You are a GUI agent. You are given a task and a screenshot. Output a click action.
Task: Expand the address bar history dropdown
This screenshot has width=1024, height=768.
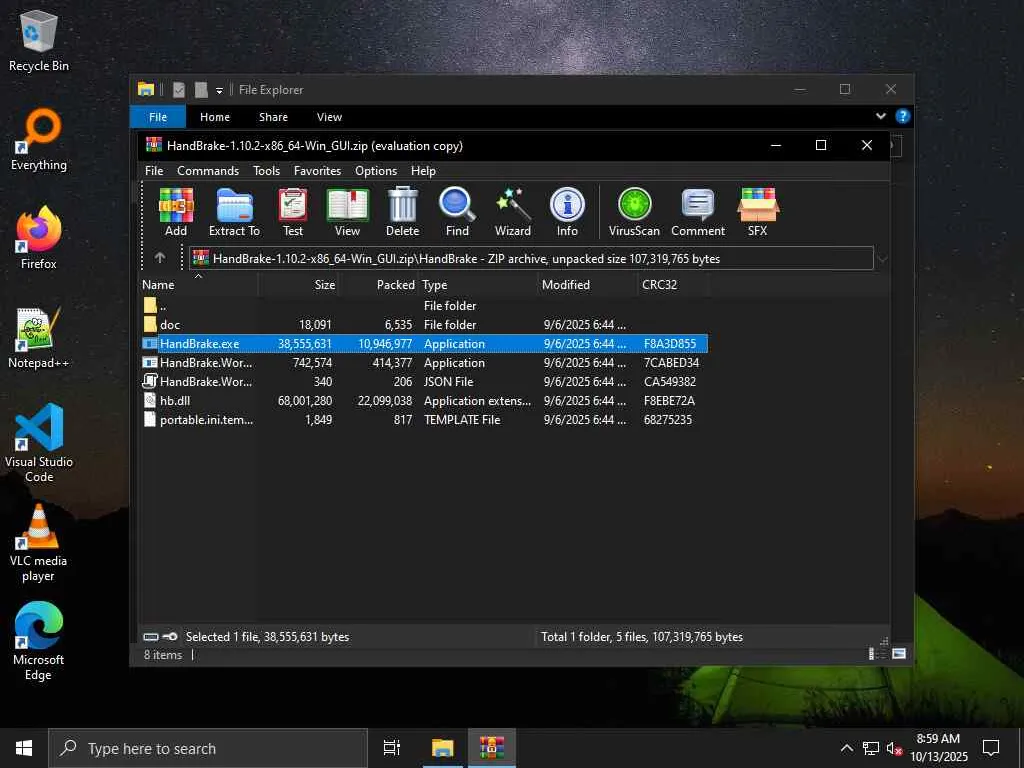pyautogui.click(x=882, y=259)
